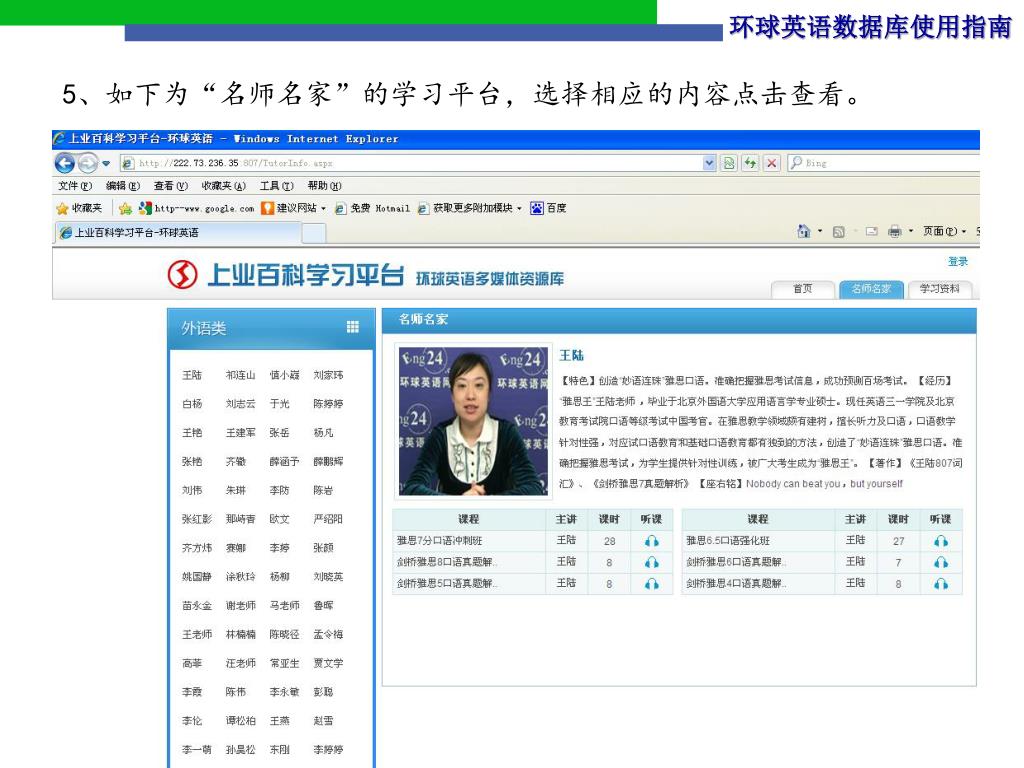Select teacher 贾文学 in the list
The image size is (1024, 768).
click(328, 663)
